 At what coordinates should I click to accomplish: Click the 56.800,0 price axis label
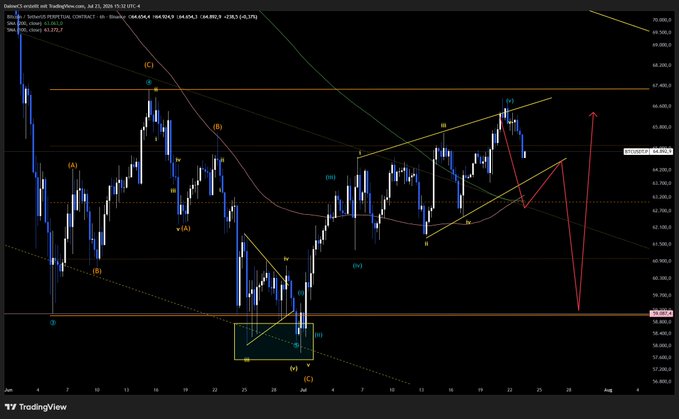tap(662, 382)
